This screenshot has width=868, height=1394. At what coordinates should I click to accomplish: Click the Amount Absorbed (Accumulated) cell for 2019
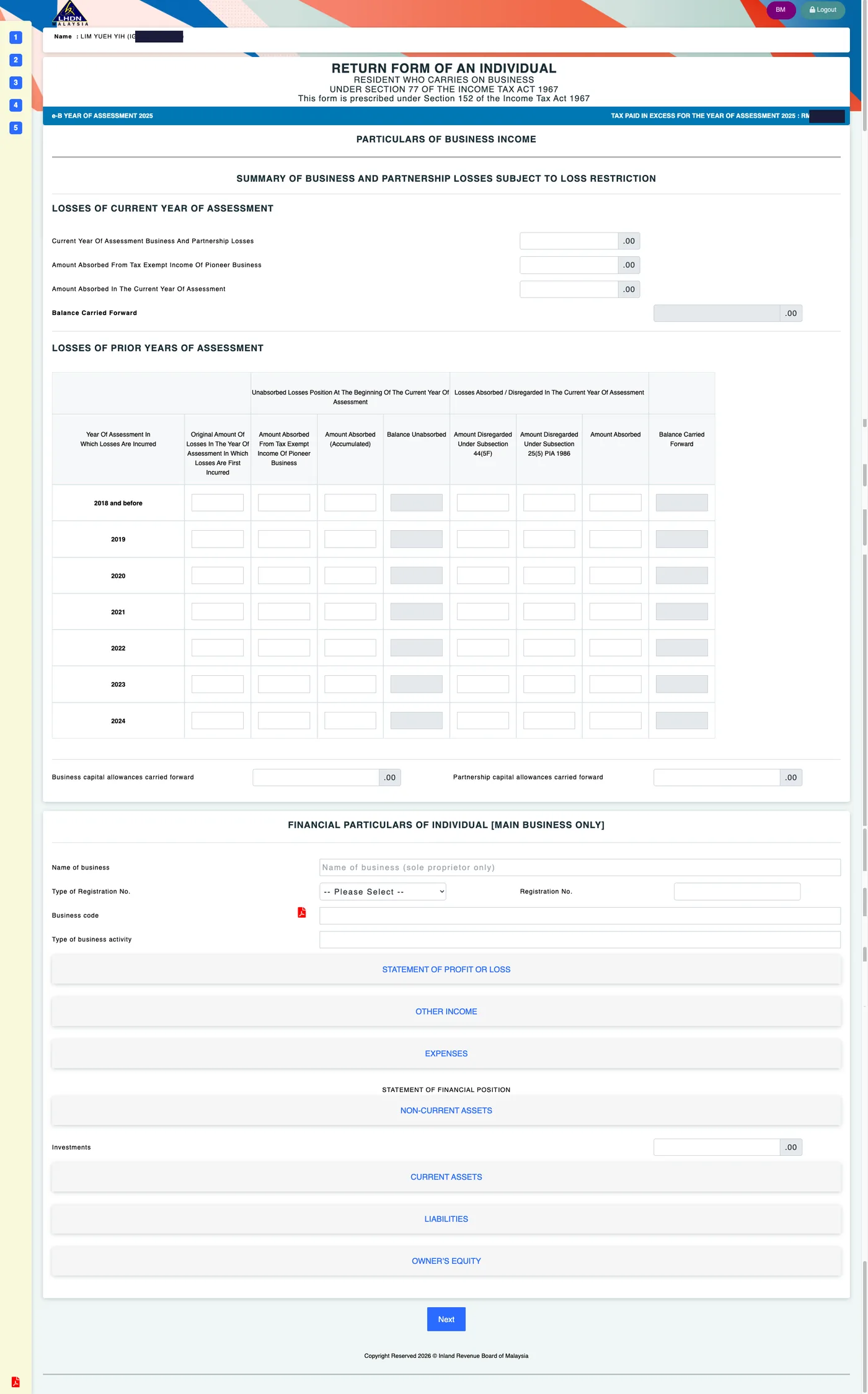coord(350,539)
